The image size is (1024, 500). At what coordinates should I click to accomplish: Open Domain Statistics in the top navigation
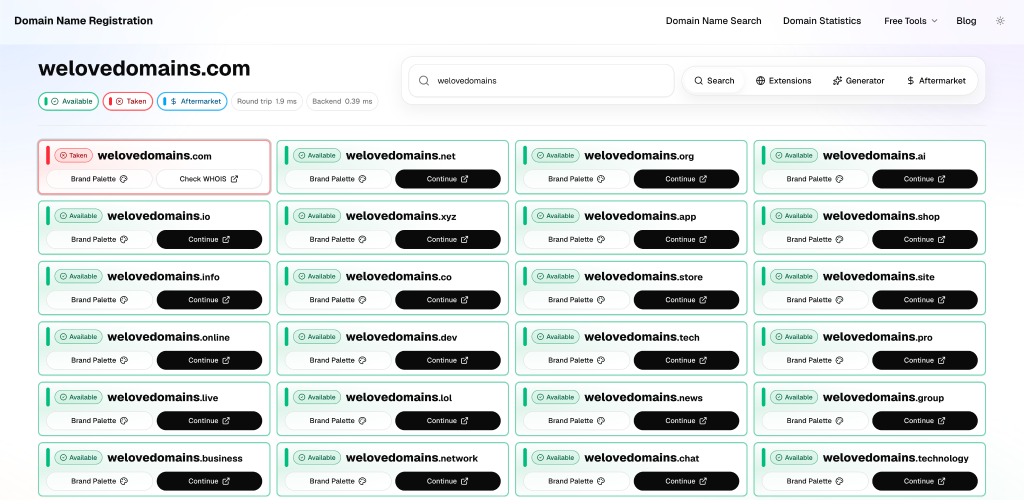click(x=822, y=21)
